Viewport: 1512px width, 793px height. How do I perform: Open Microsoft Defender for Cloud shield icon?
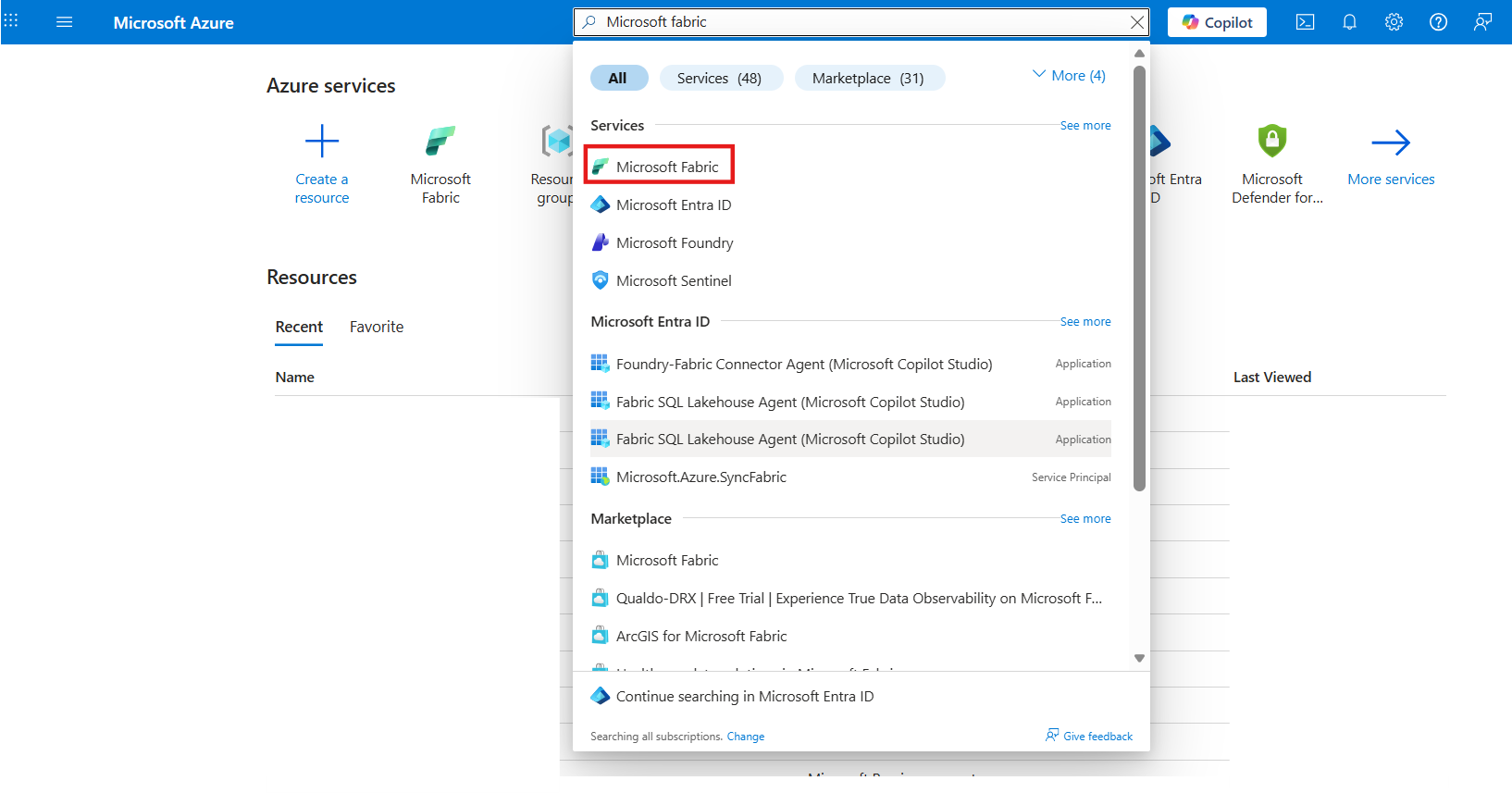pos(1272,141)
